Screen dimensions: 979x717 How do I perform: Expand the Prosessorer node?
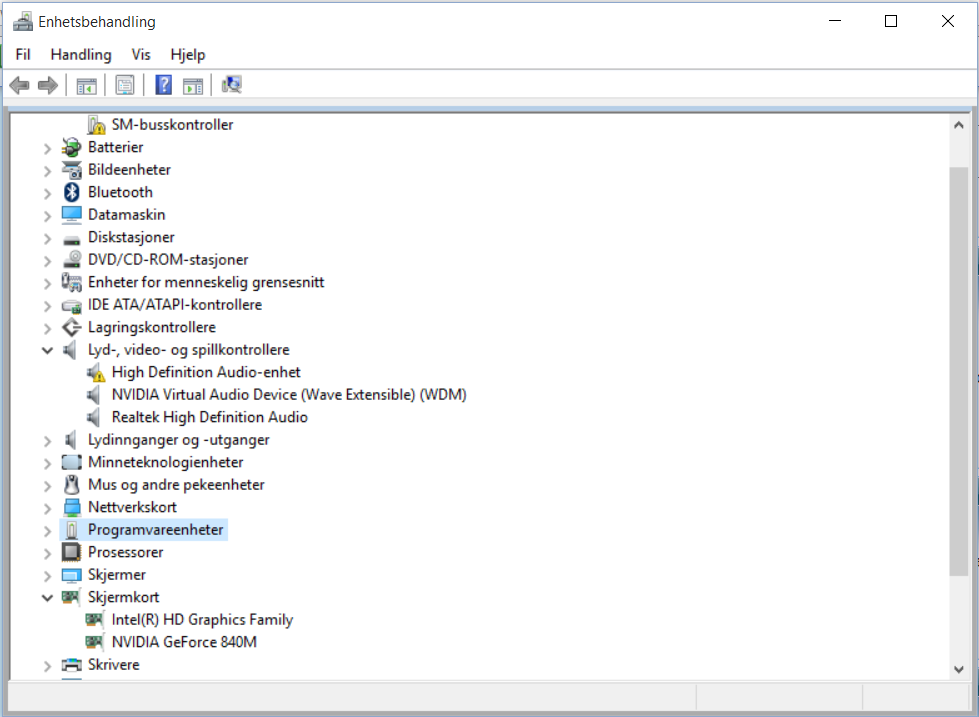(47, 553)
